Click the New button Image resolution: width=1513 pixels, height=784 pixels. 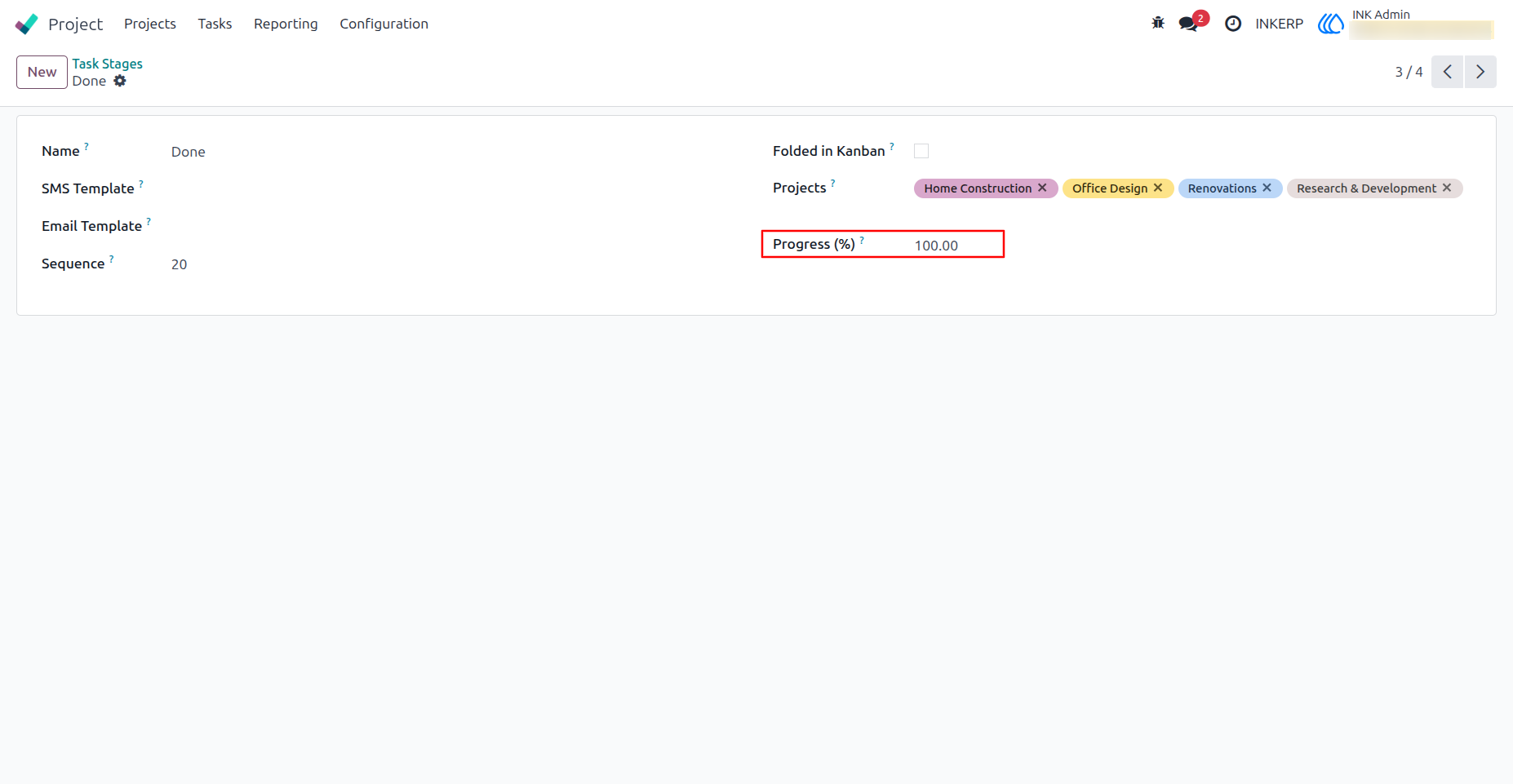click(42, 72)
